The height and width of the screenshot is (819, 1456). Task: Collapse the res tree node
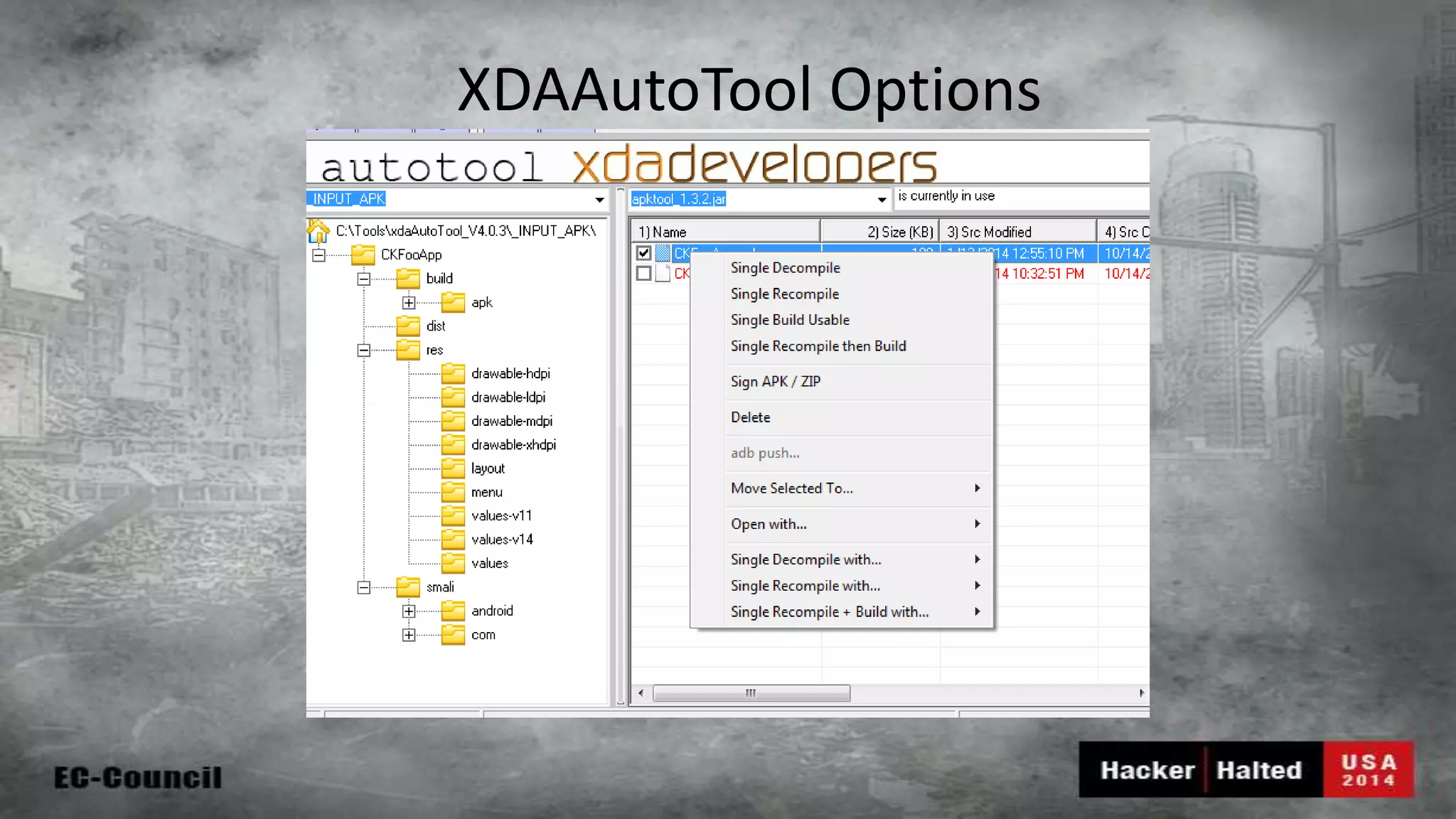pos(364,350)
